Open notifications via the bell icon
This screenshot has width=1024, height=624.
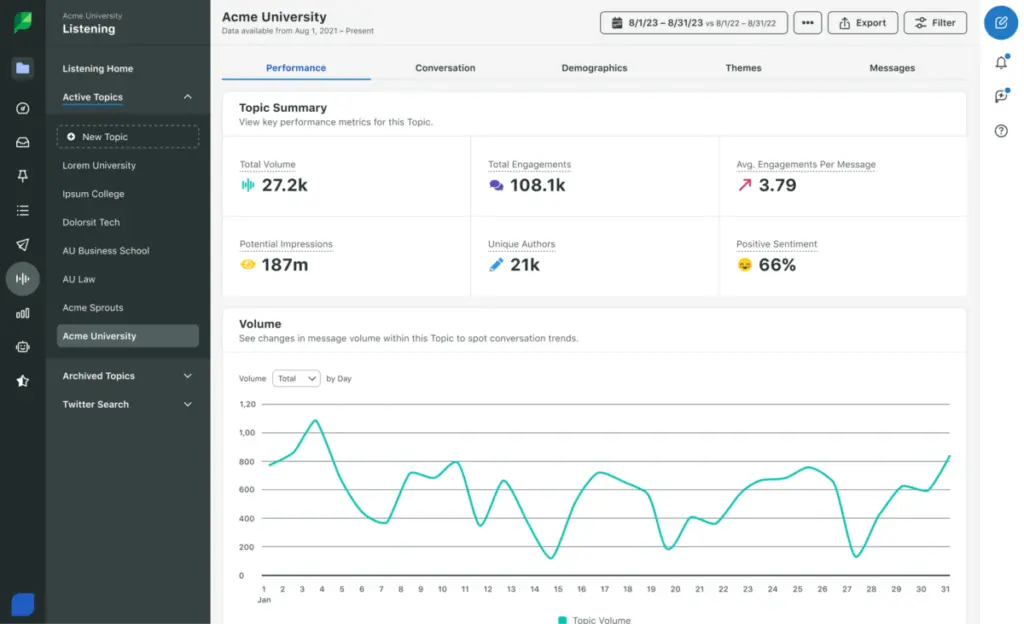1001,62
